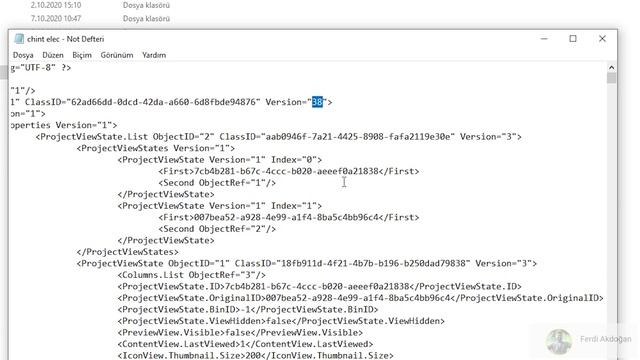The width and height of the screenshot is (640, 360).
Task: Open the Düzen menu
Action: [53, 55]
